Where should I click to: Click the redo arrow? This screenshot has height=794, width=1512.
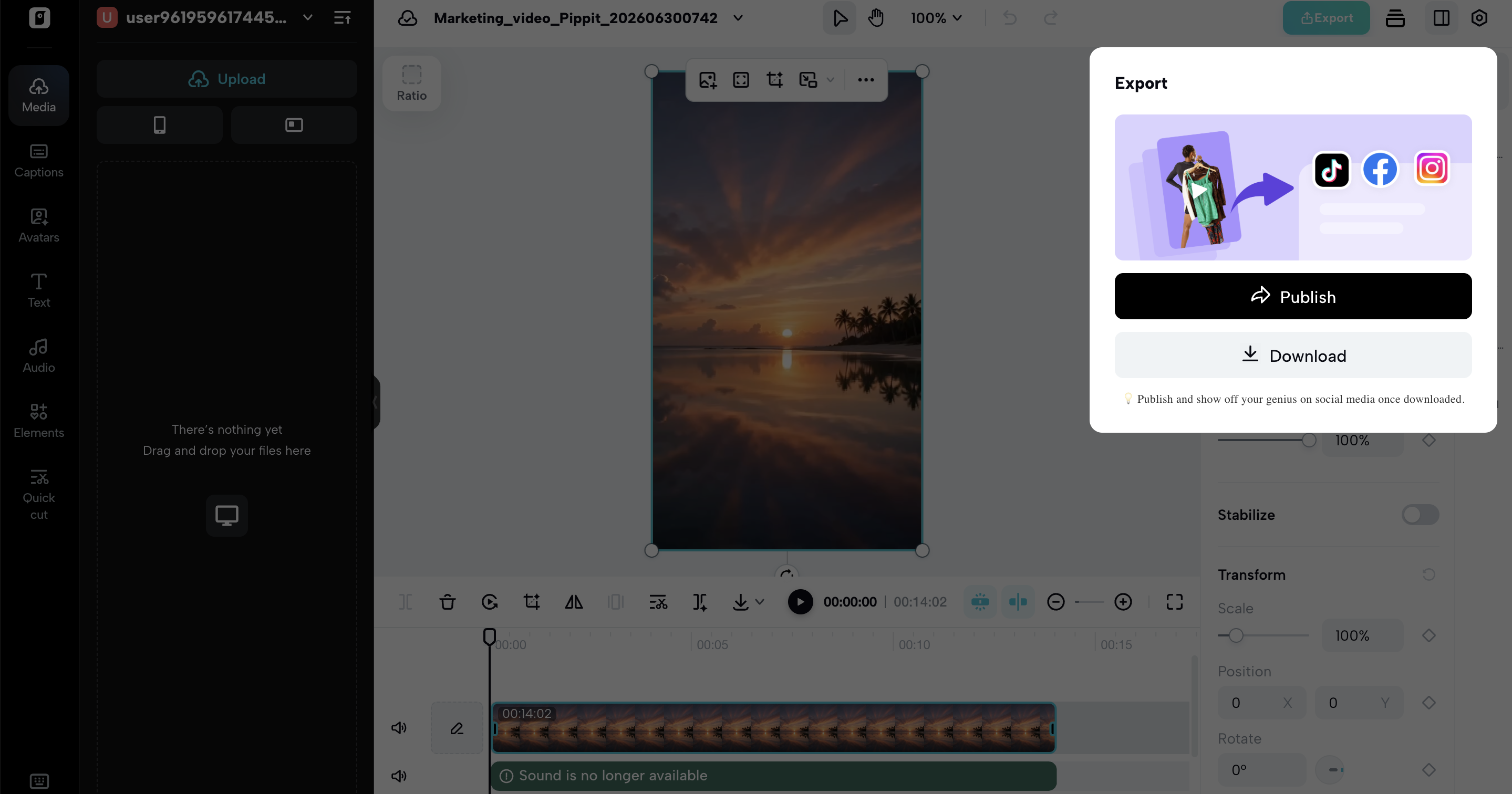point(1051,18)
